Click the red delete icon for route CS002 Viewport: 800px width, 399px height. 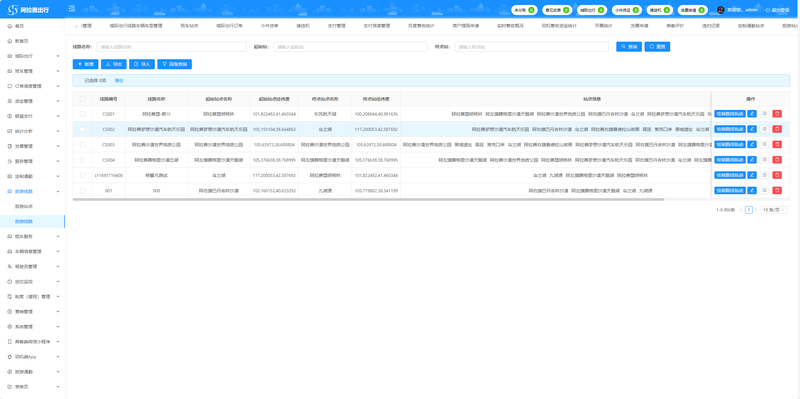coord(777,130)
